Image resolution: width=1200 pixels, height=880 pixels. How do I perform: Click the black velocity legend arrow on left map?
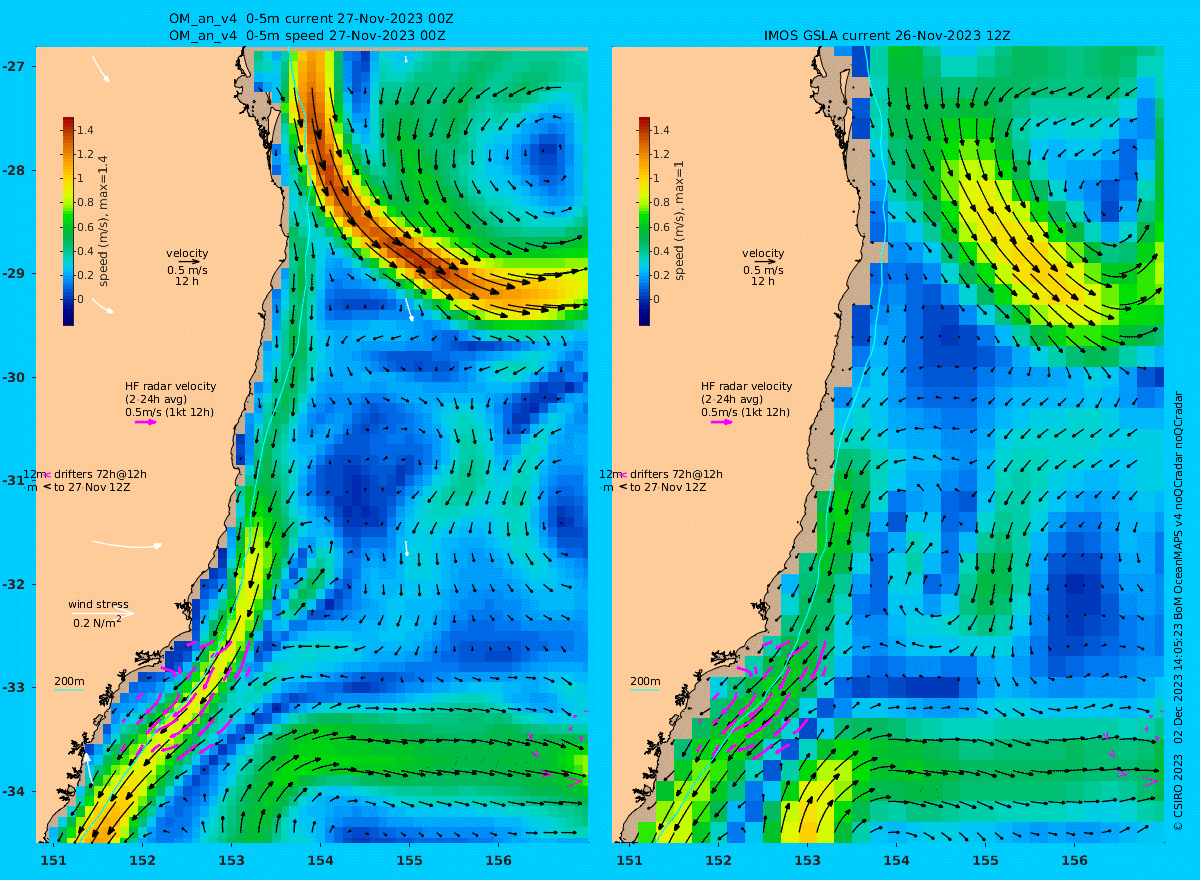pos(188,262)
